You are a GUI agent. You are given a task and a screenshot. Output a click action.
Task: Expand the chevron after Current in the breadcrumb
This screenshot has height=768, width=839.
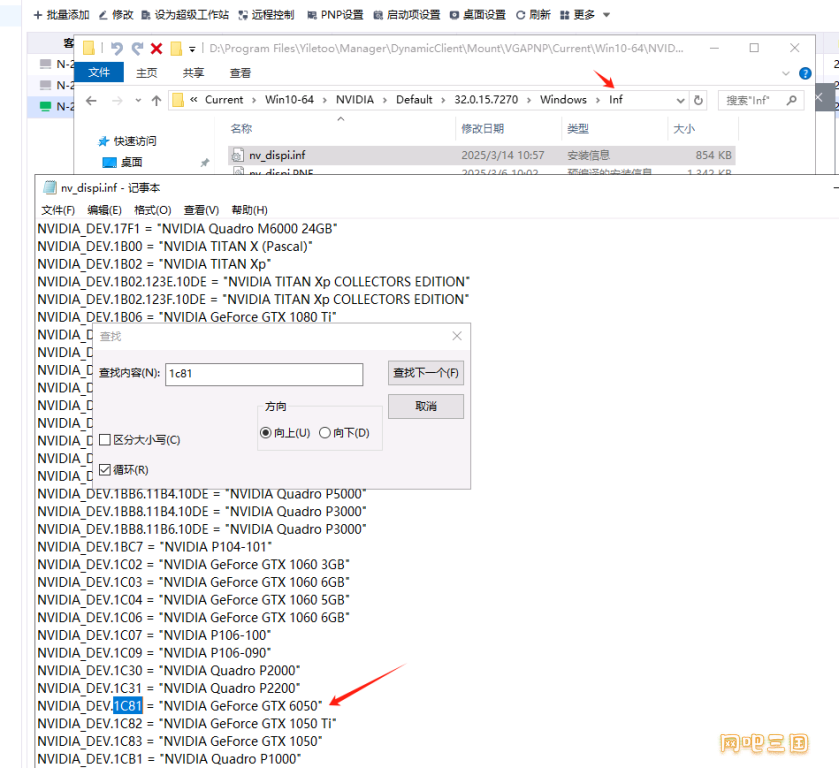(x=254, y=101)
